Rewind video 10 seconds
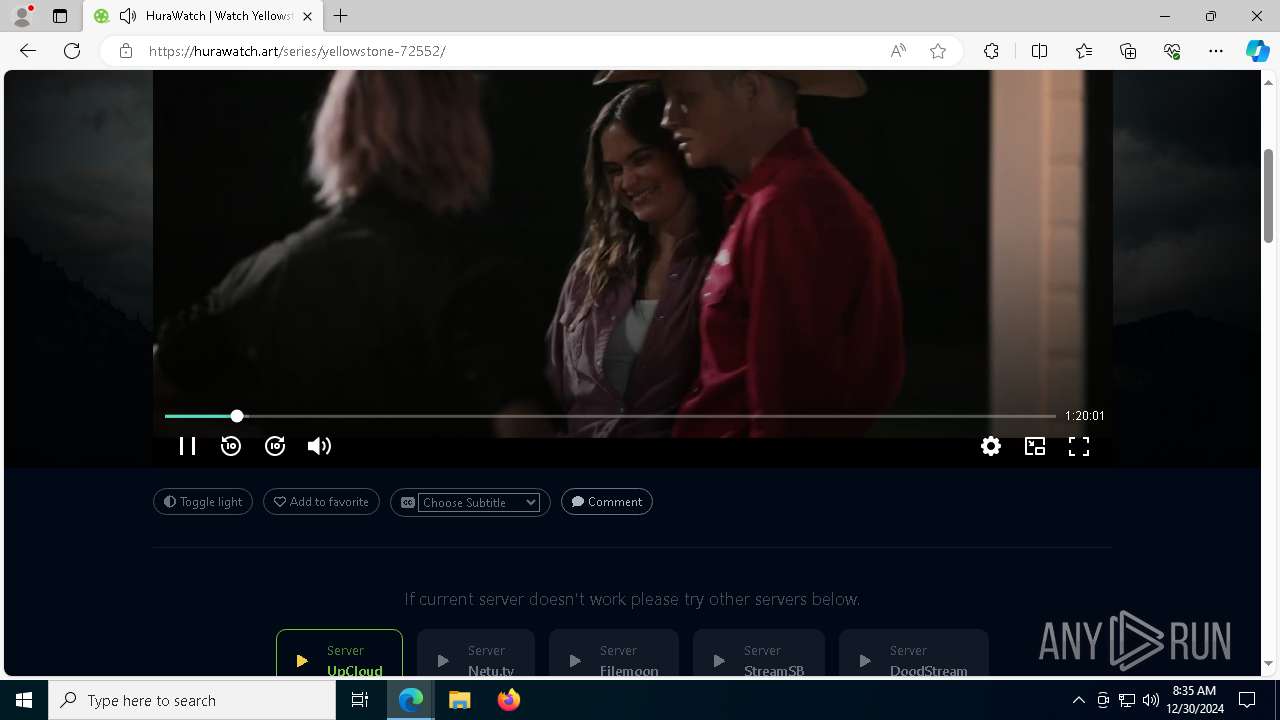The image size is (1280, 720). click(231, 446)
